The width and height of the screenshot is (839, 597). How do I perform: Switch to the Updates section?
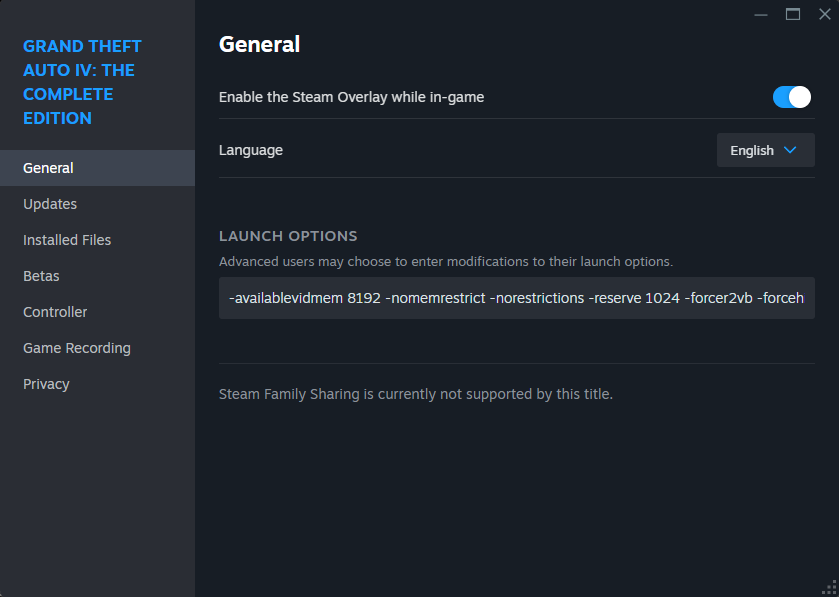click(50, 204)
